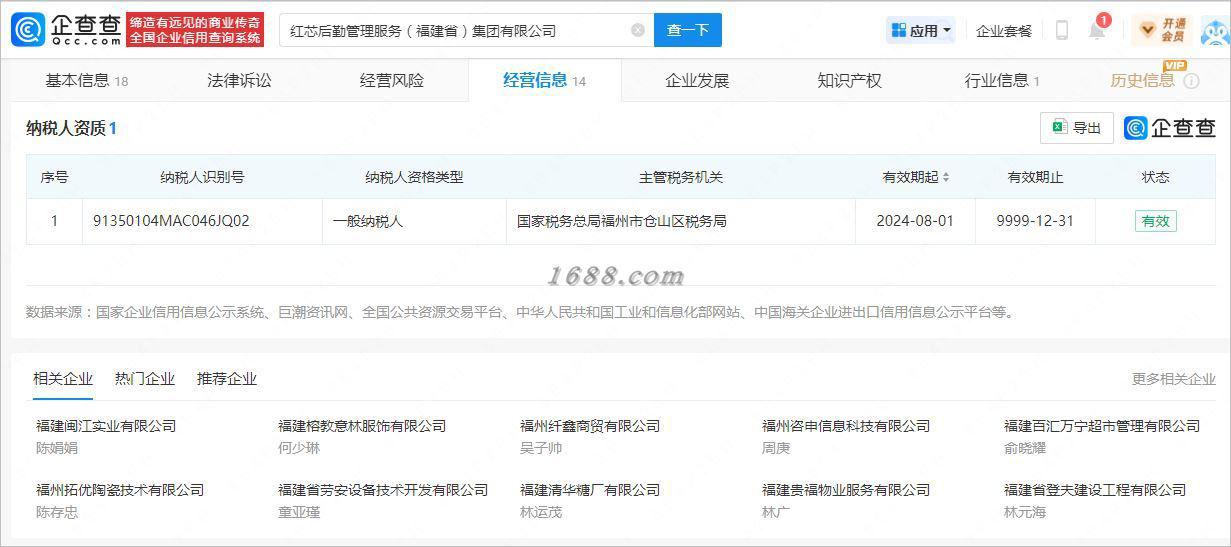Open 福建榕敕意林服饰有限公司 company link

362,426
